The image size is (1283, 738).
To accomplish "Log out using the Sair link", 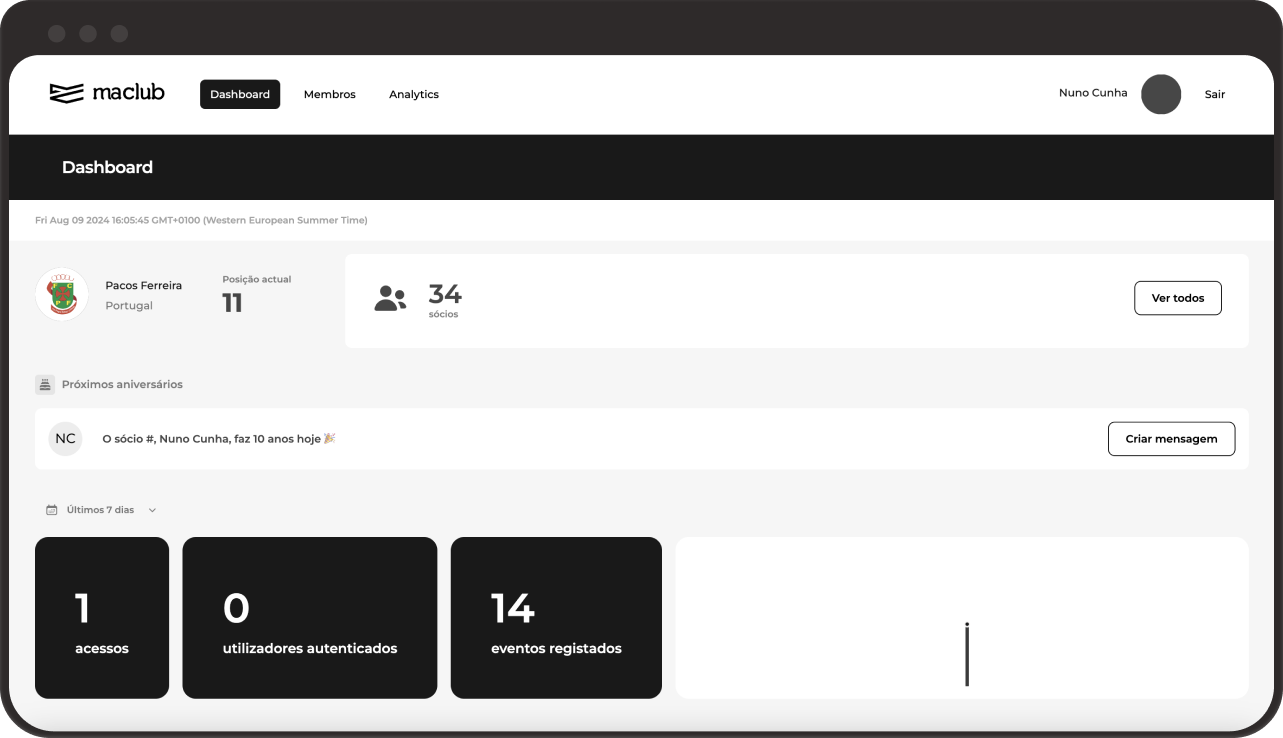I will click(1214, 94).
